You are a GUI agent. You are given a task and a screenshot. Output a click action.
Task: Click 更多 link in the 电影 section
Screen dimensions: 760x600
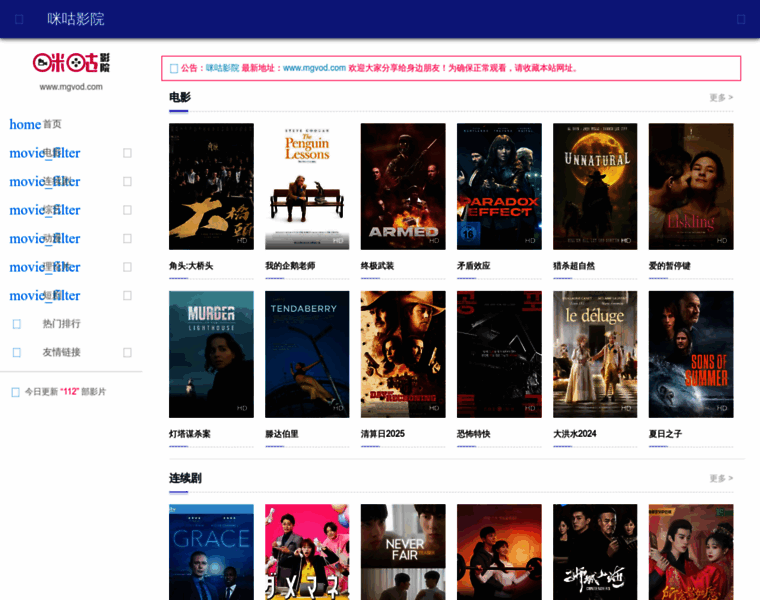[720, 98]
